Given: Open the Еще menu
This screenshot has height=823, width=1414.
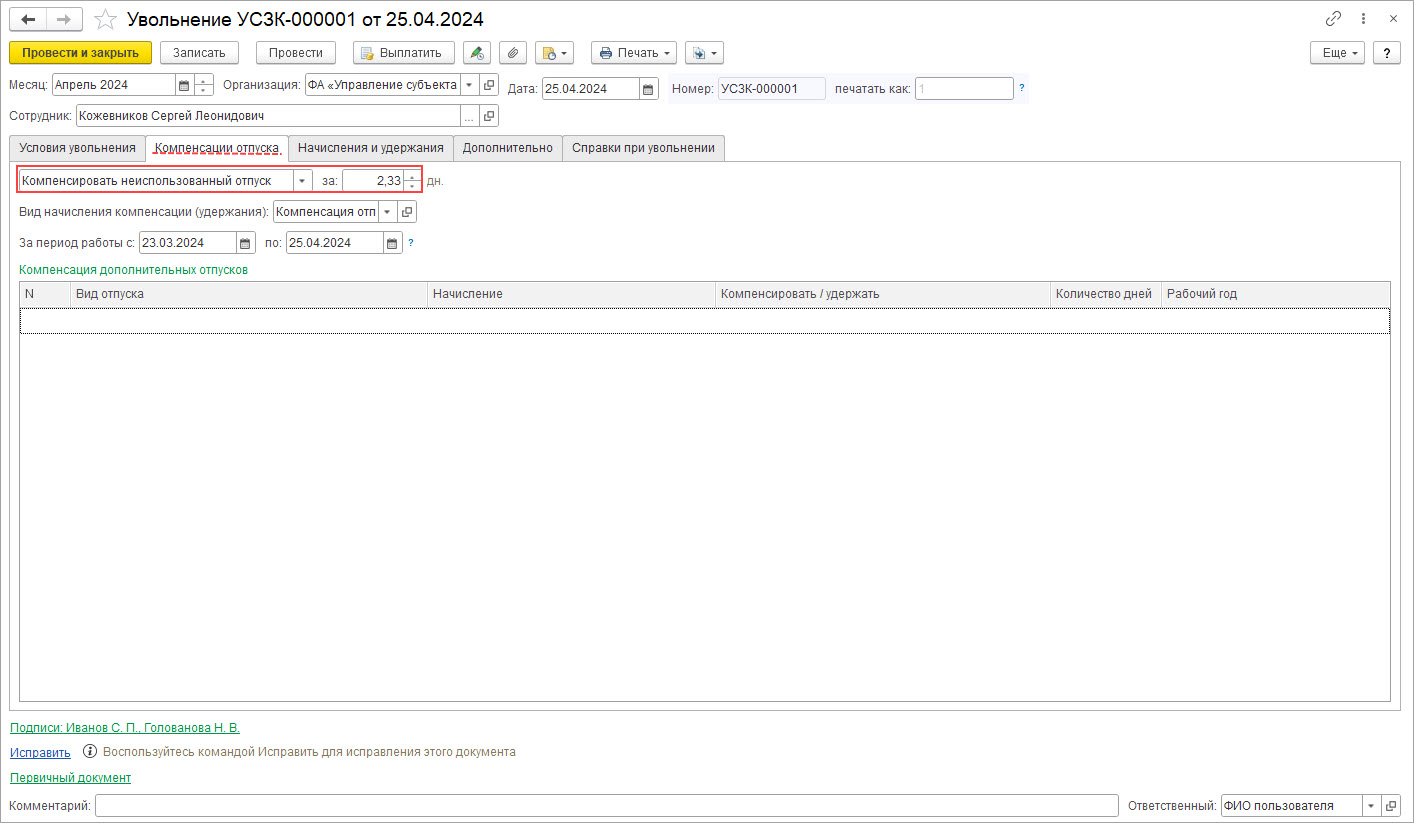Looking at the screenshot, I should pyautogui.click(x=1338, y=53).
